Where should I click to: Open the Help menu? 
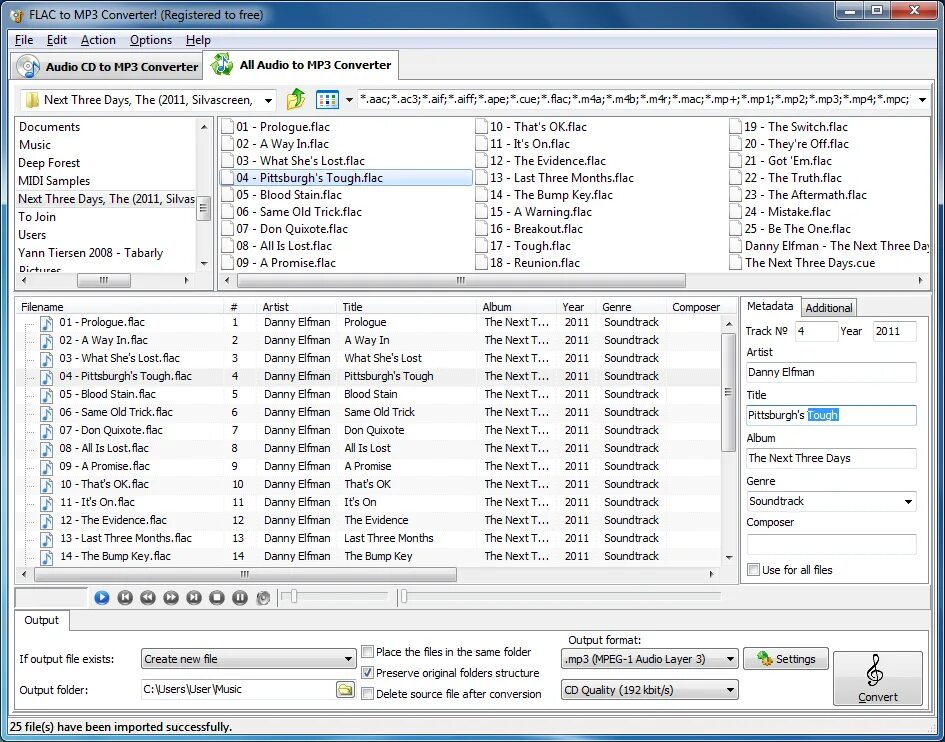[x=198, y=40]
